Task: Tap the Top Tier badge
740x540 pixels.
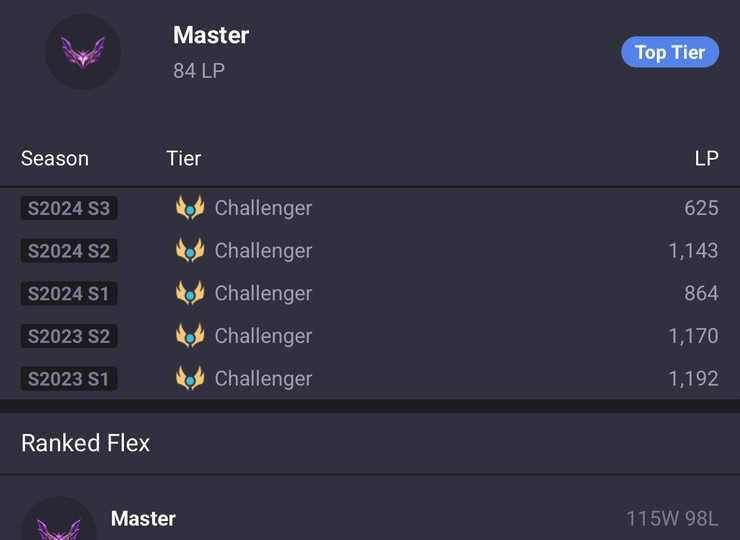Action: (x=670, y=52)
